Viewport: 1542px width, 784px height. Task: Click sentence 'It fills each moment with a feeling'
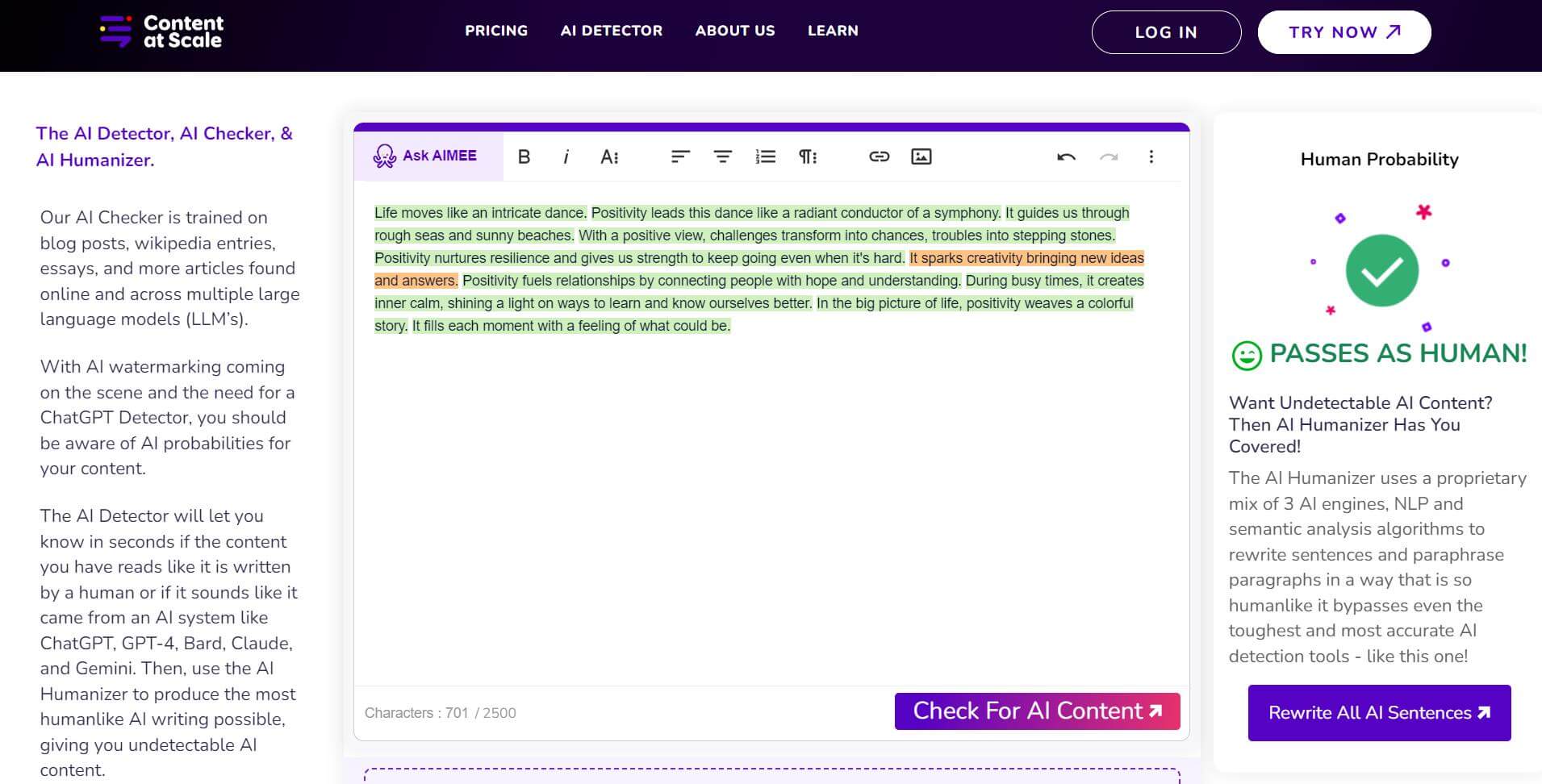tap(571, 326)
